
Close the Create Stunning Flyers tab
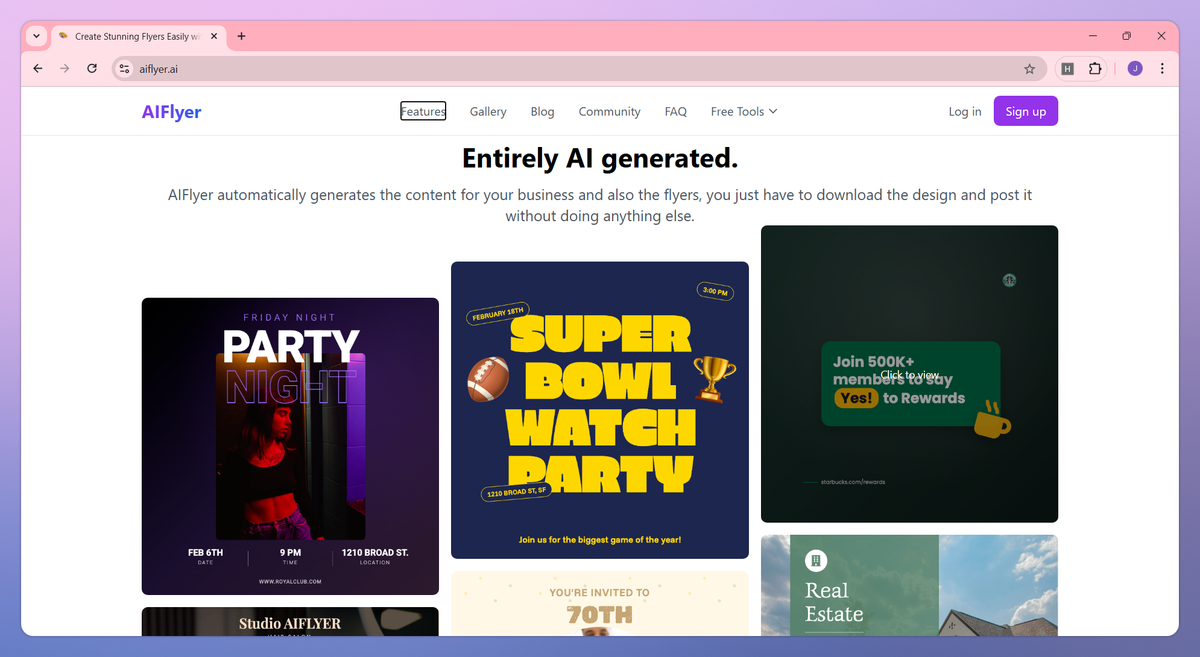coord(214,36)
